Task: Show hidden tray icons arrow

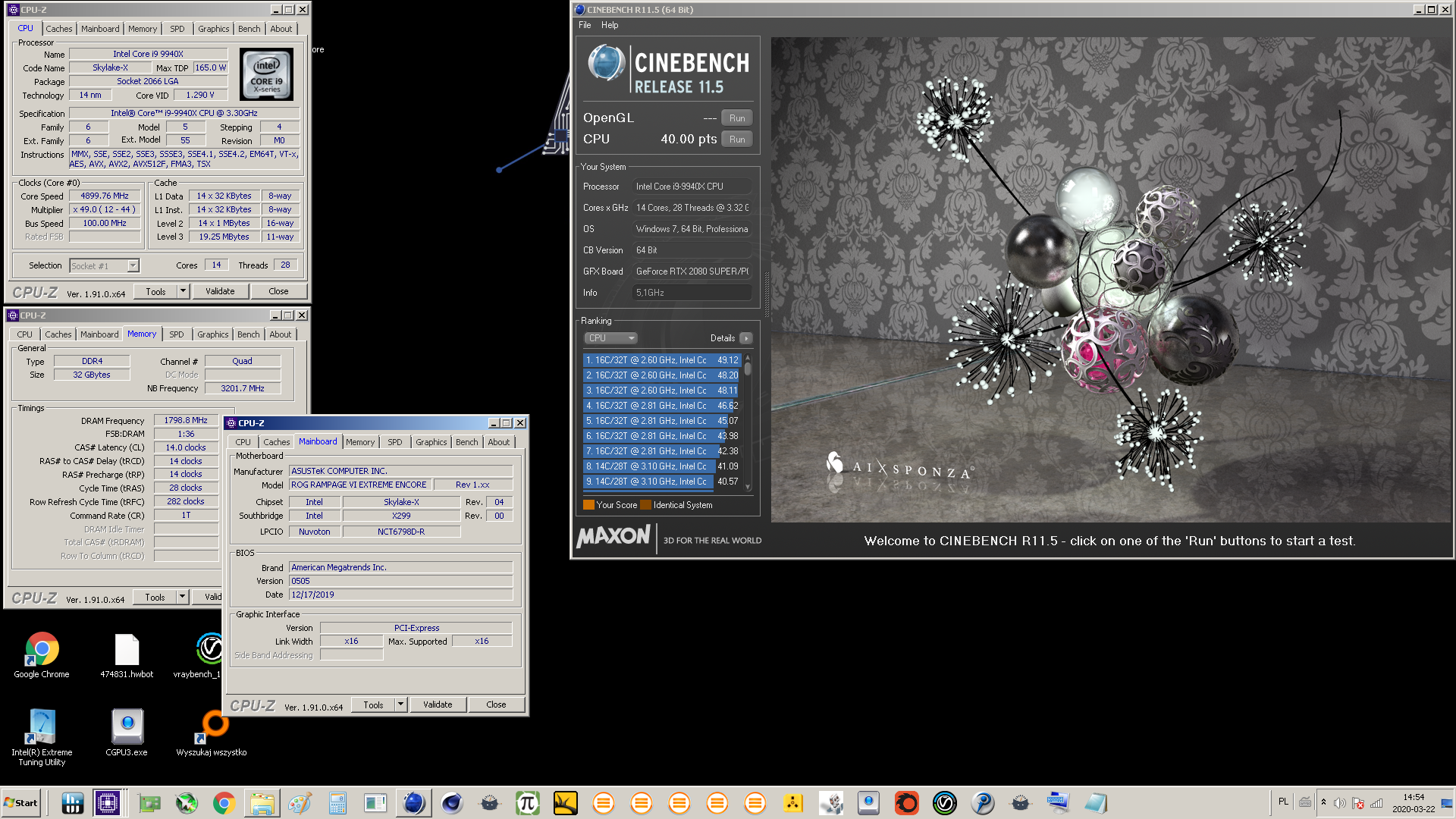Action: (1323, 802)
